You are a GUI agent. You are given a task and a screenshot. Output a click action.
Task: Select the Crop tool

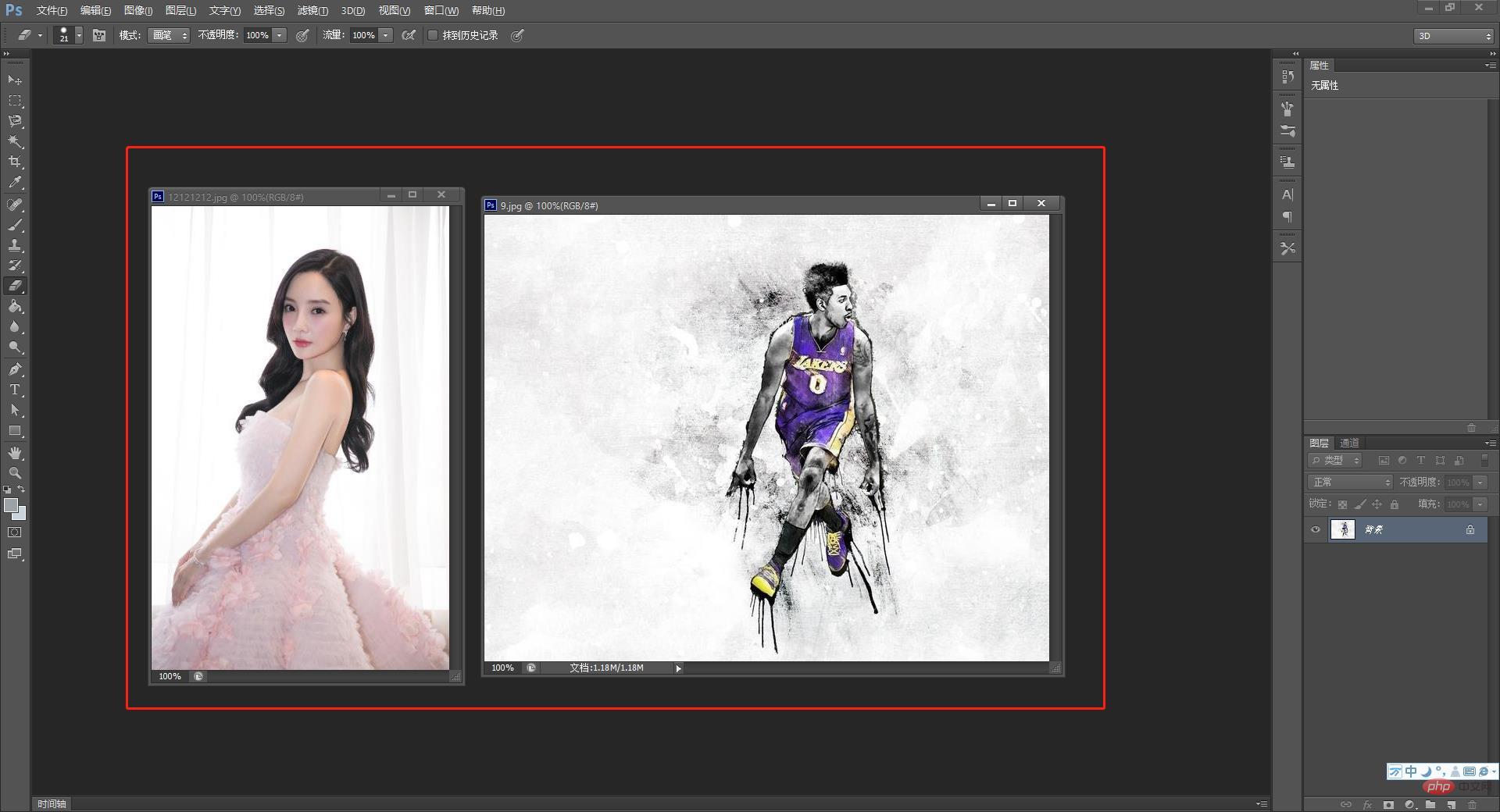coord(15,162)
